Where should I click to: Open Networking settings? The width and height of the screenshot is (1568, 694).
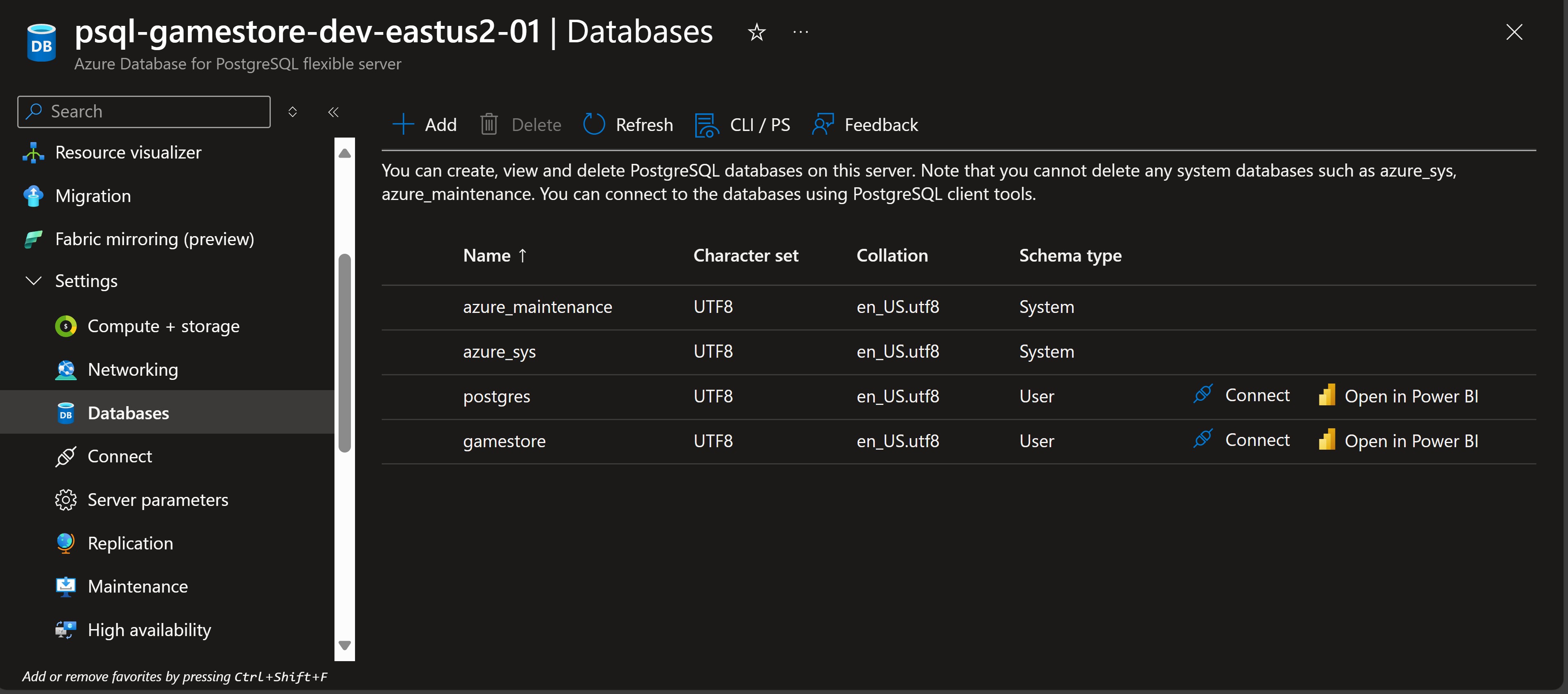point(133,369)
